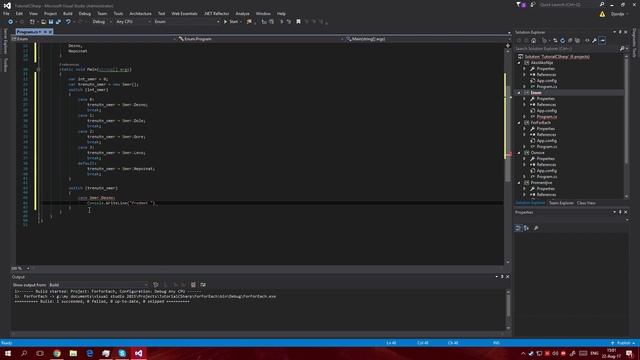This screenshot has width=640, height=360.
Task: Clear all text in Output window
Action: (193, 285)
